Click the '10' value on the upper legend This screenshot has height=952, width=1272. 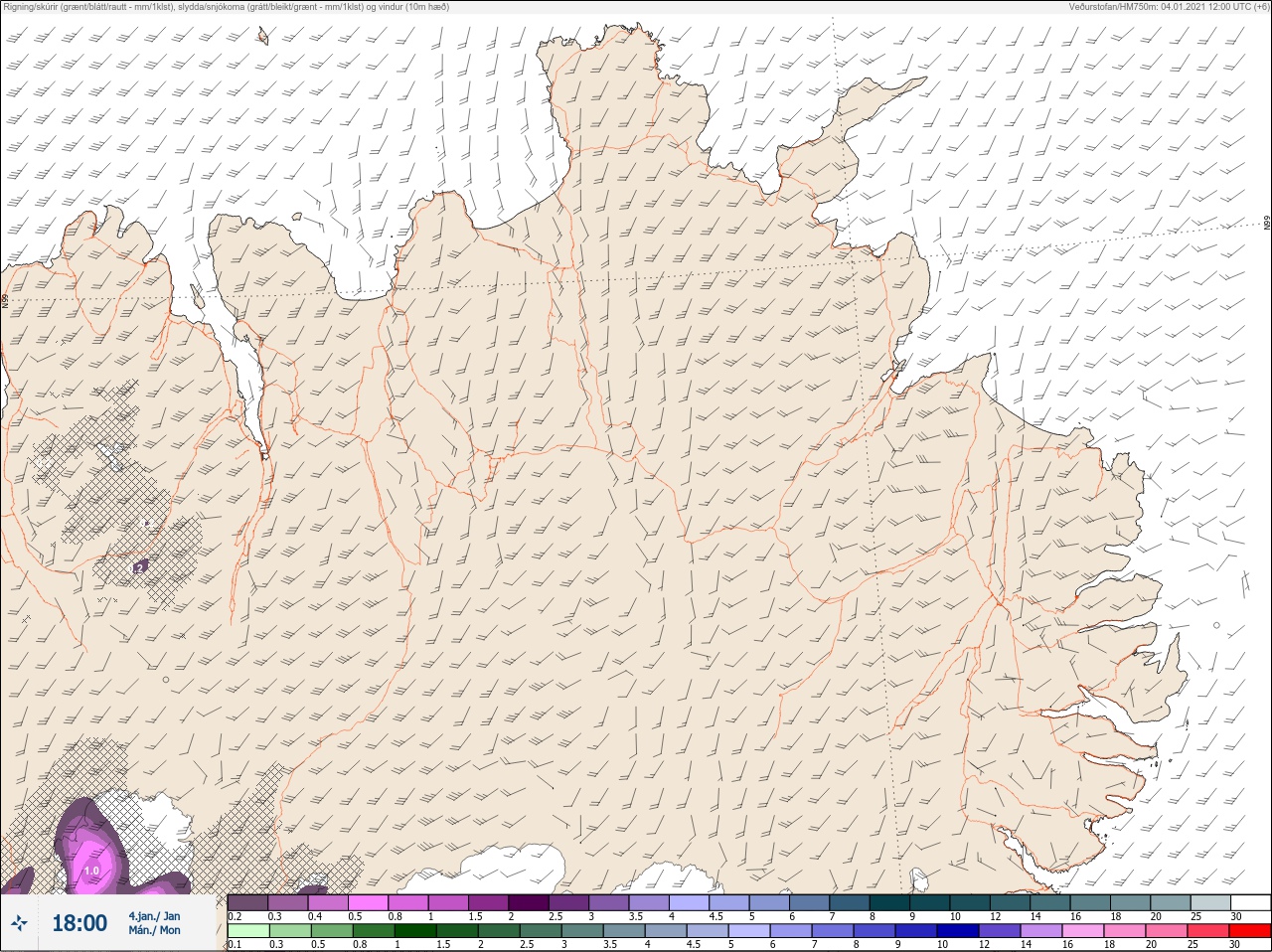[955, 916]
